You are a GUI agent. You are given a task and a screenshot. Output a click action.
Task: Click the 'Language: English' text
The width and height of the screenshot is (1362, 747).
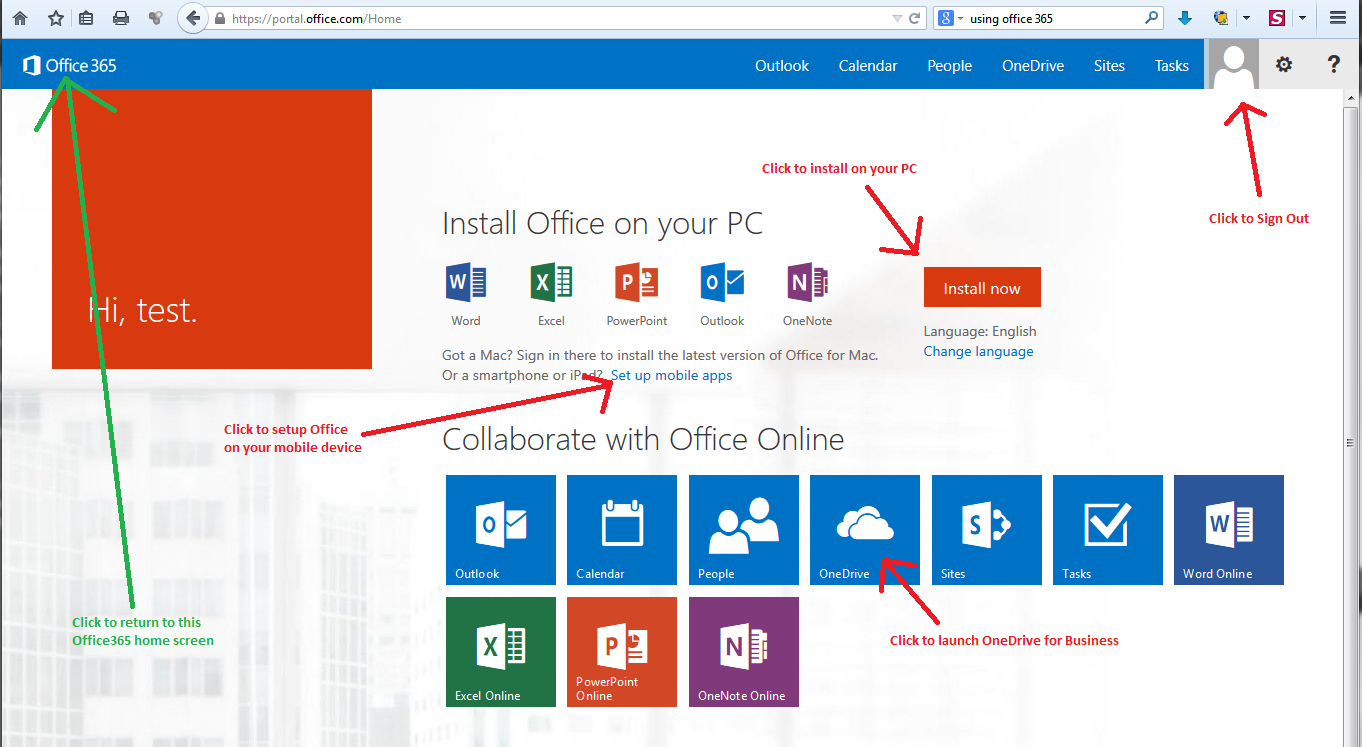click(x=980, y=331)
